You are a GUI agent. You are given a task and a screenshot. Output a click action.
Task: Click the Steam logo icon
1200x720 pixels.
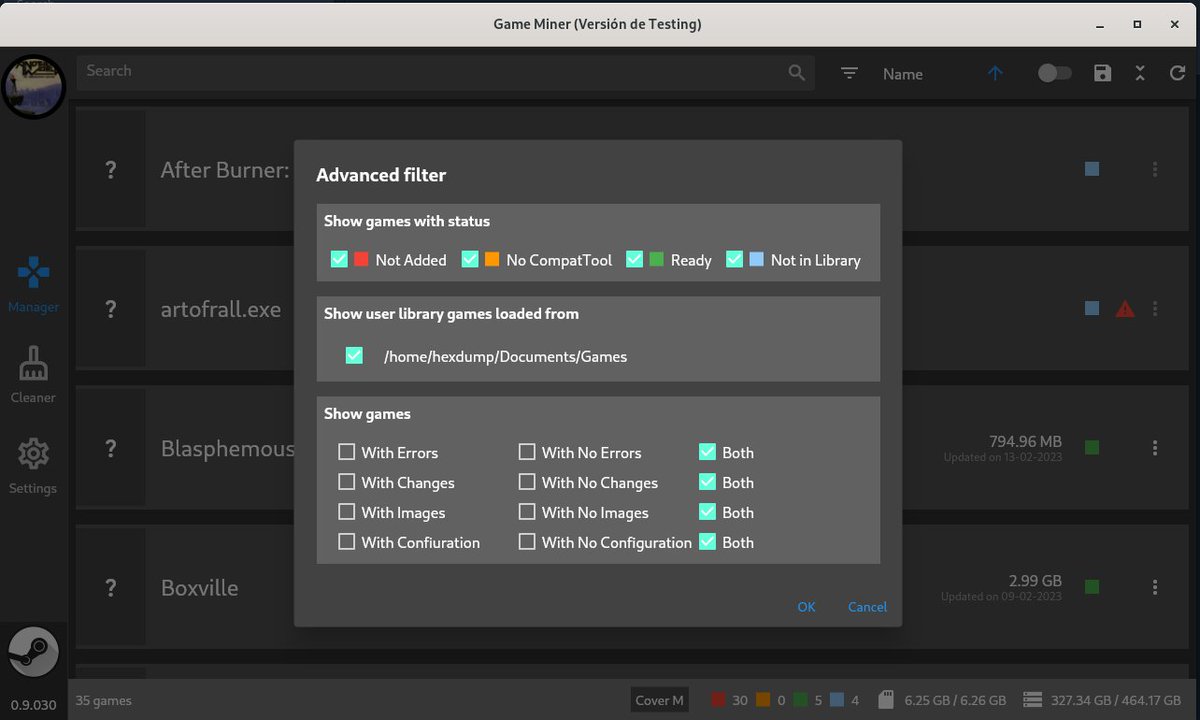click(34, 653)
